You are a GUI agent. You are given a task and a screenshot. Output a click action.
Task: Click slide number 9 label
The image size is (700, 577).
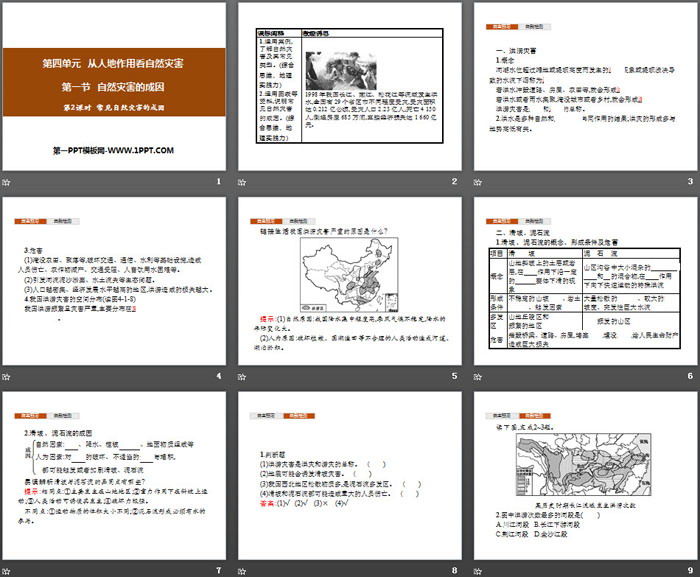[690, 570]
